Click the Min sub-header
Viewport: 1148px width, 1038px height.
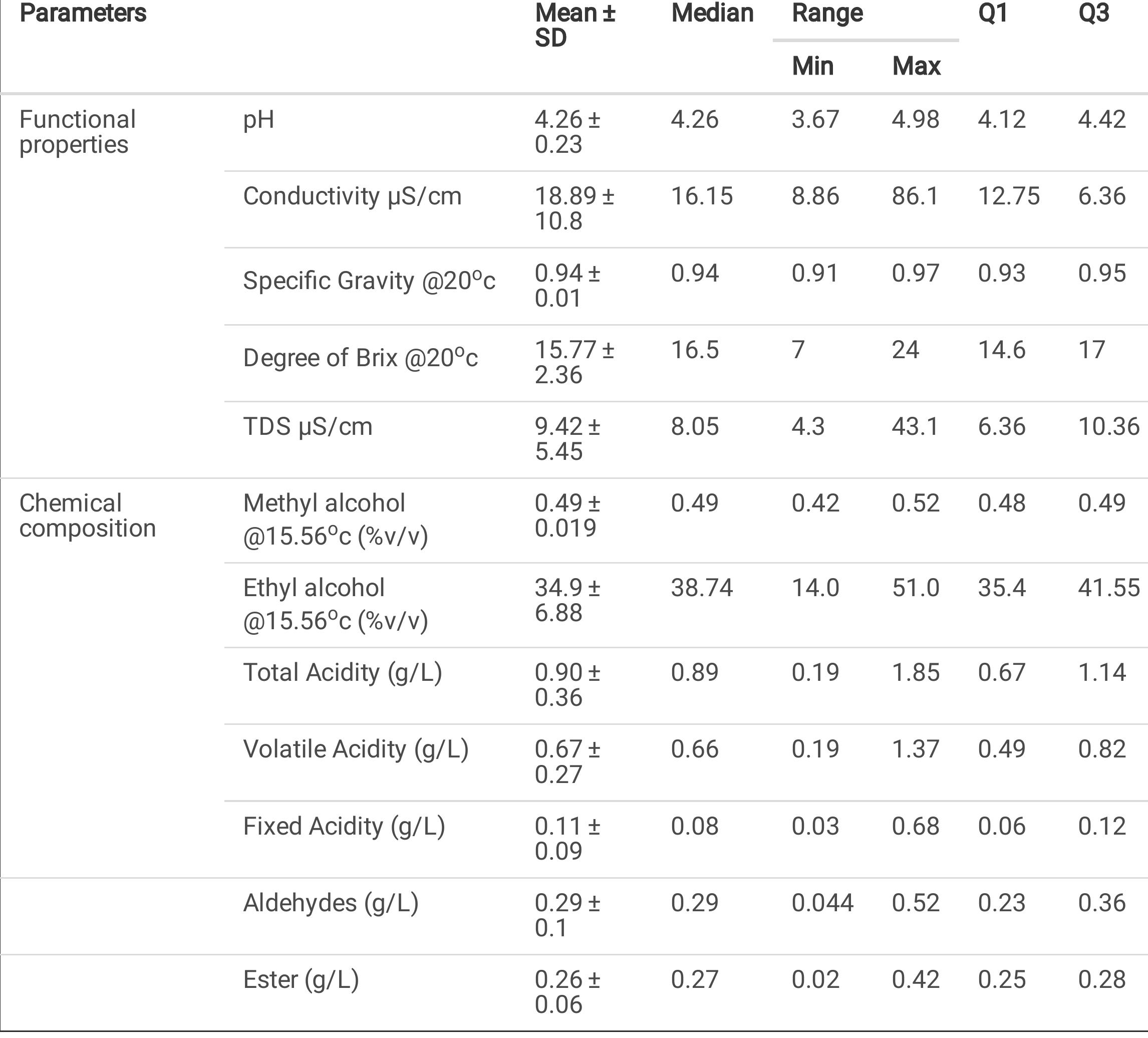tap(812, 66)
